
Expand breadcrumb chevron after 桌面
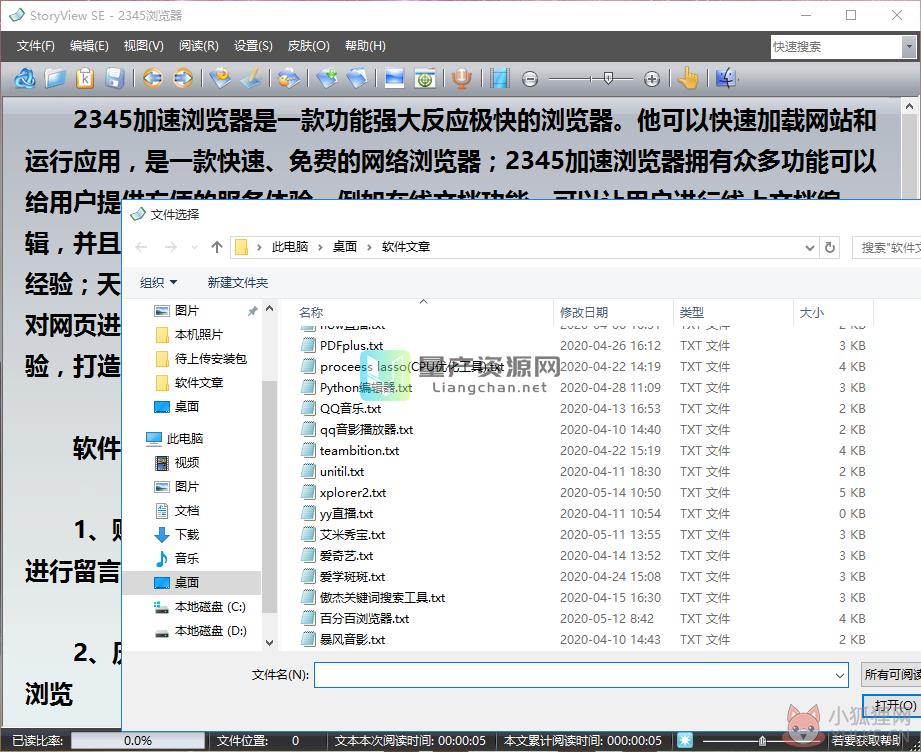click(369, 247)
